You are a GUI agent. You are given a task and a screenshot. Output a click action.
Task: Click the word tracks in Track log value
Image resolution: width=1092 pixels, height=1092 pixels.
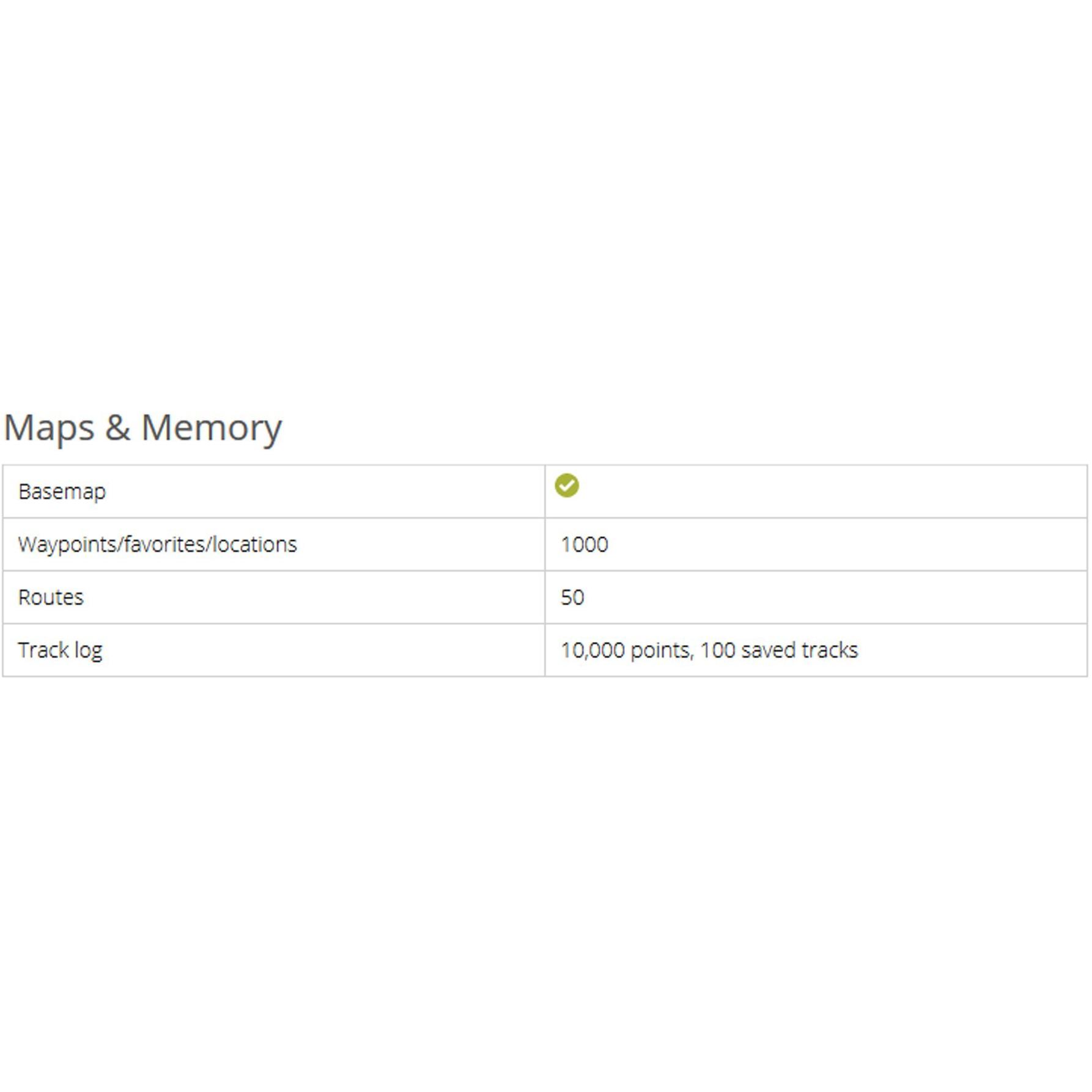(830, 651)
